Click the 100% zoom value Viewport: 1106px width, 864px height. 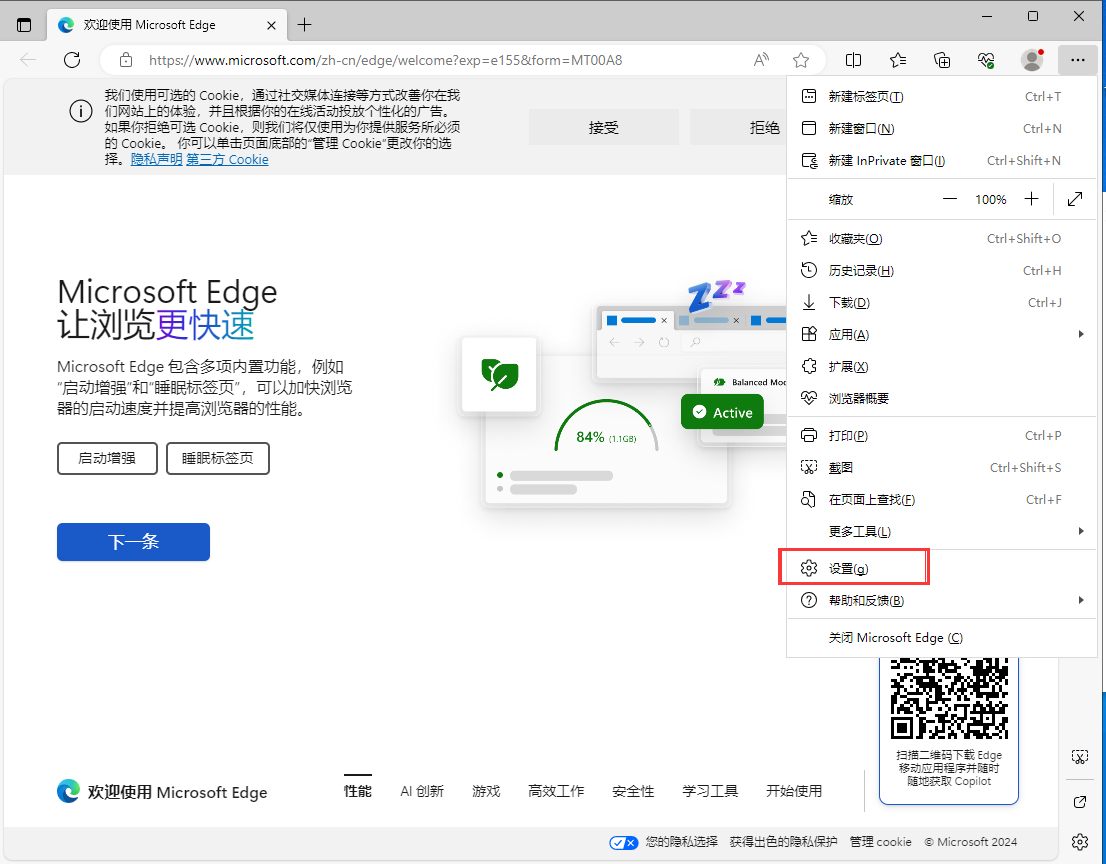point(990,200)
